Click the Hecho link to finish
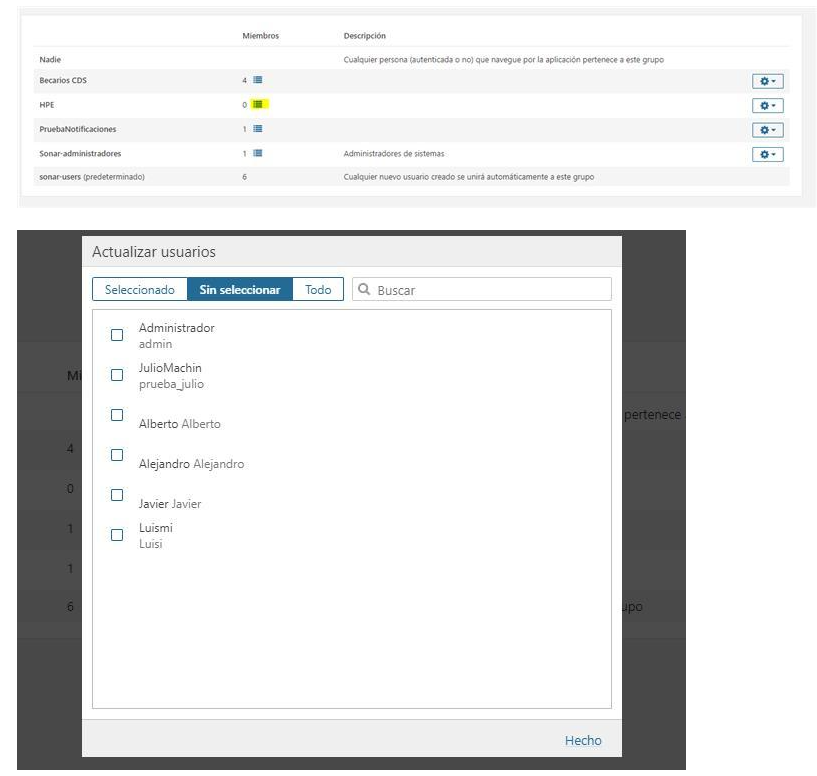The image size is (817, 776). pyautogui.click(x=583, y=740)
